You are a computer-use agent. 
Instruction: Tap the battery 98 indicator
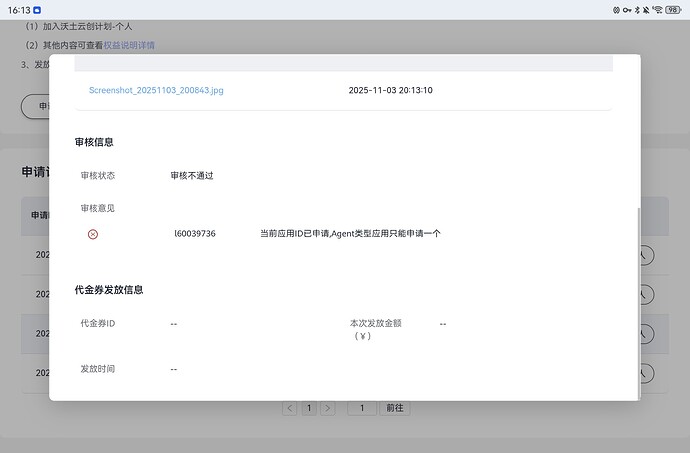(x=673, y=10)
